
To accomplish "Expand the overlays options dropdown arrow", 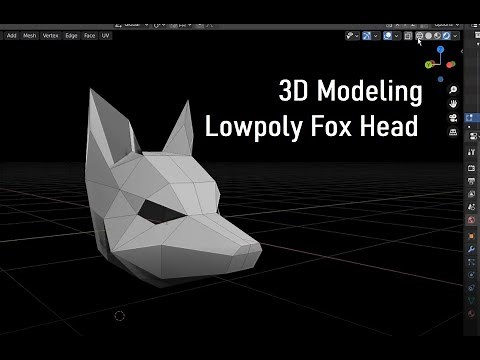I will [396, 36].
